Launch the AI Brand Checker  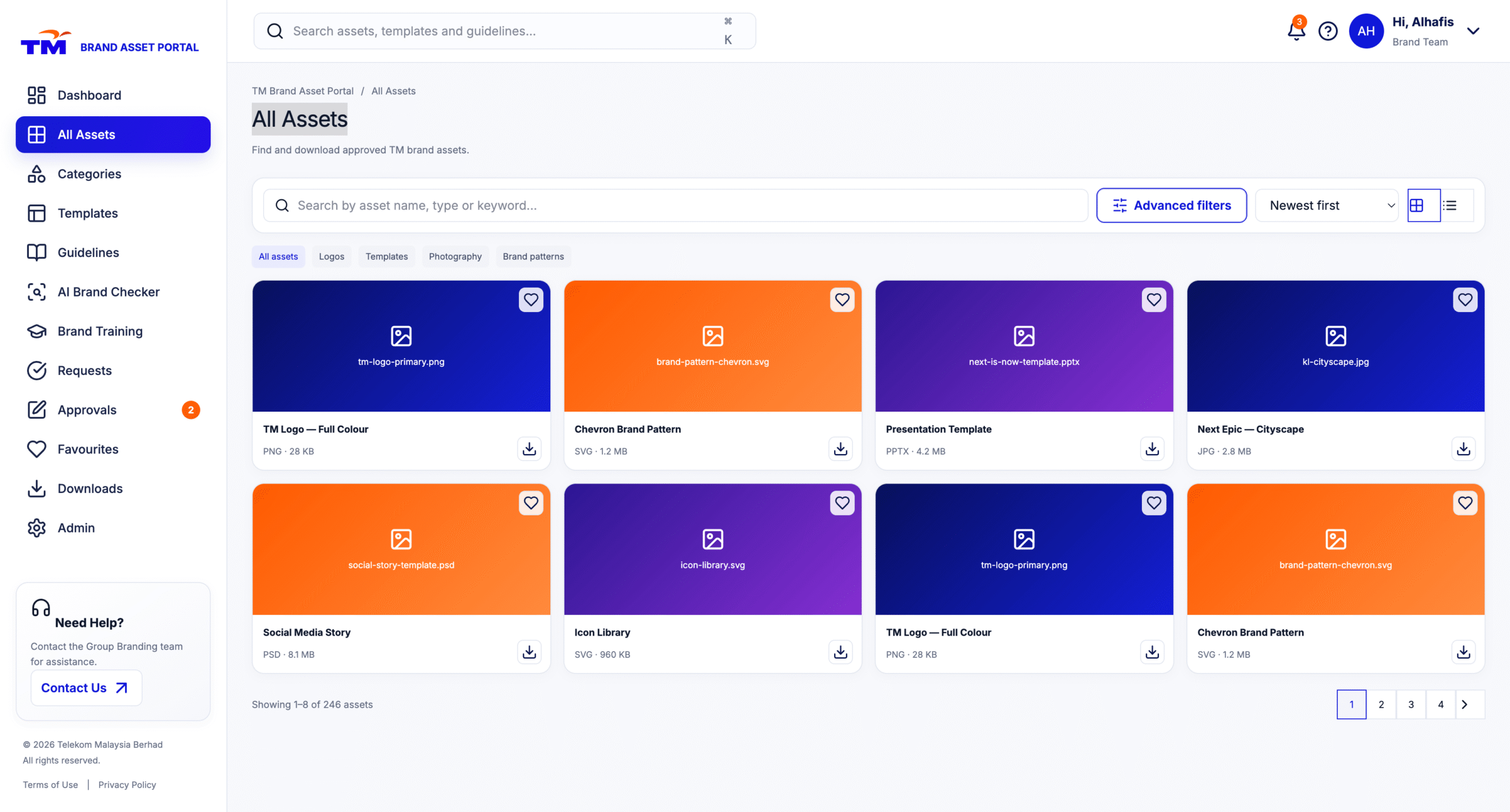click(x=113, y=292)
